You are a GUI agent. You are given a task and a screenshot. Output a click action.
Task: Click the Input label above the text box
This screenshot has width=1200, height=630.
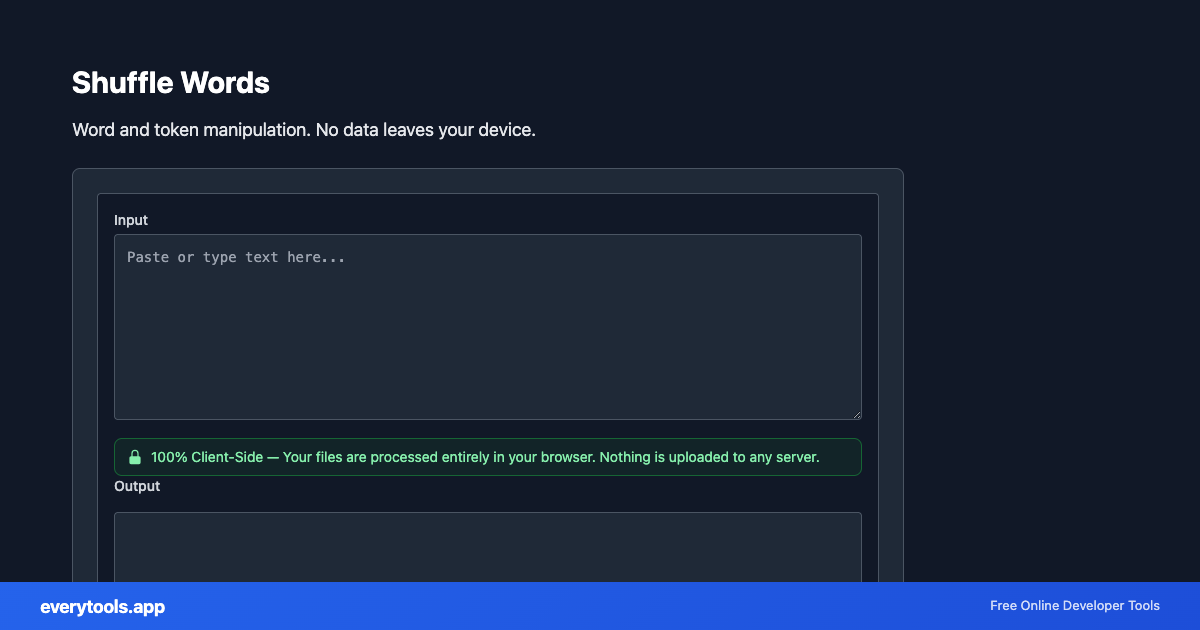coord(131,220)
